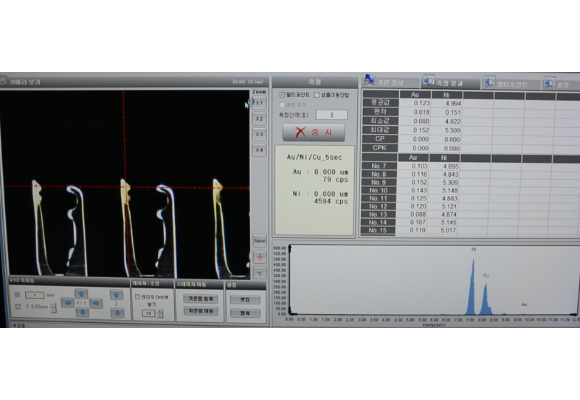Click the mm step value field
The height and width of the screenshot is (400, 580).
coord(34,295)
